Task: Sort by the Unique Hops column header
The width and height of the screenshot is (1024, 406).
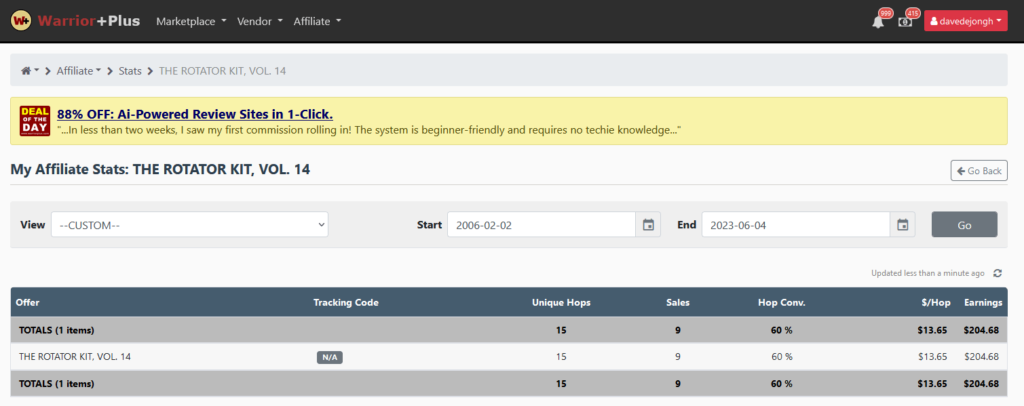Action: pyautogui.click(x=561, y=302)
